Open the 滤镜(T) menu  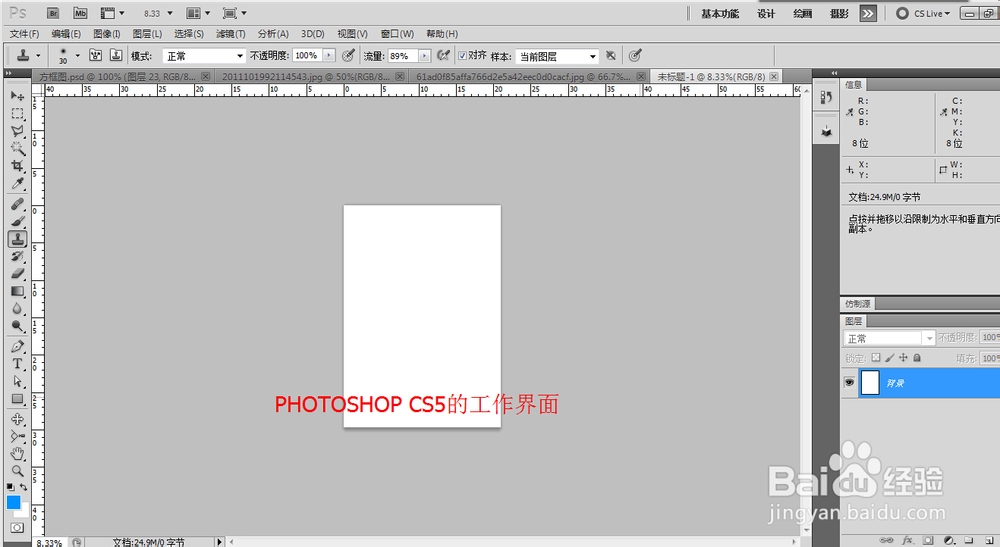click(x=230, y=34)
